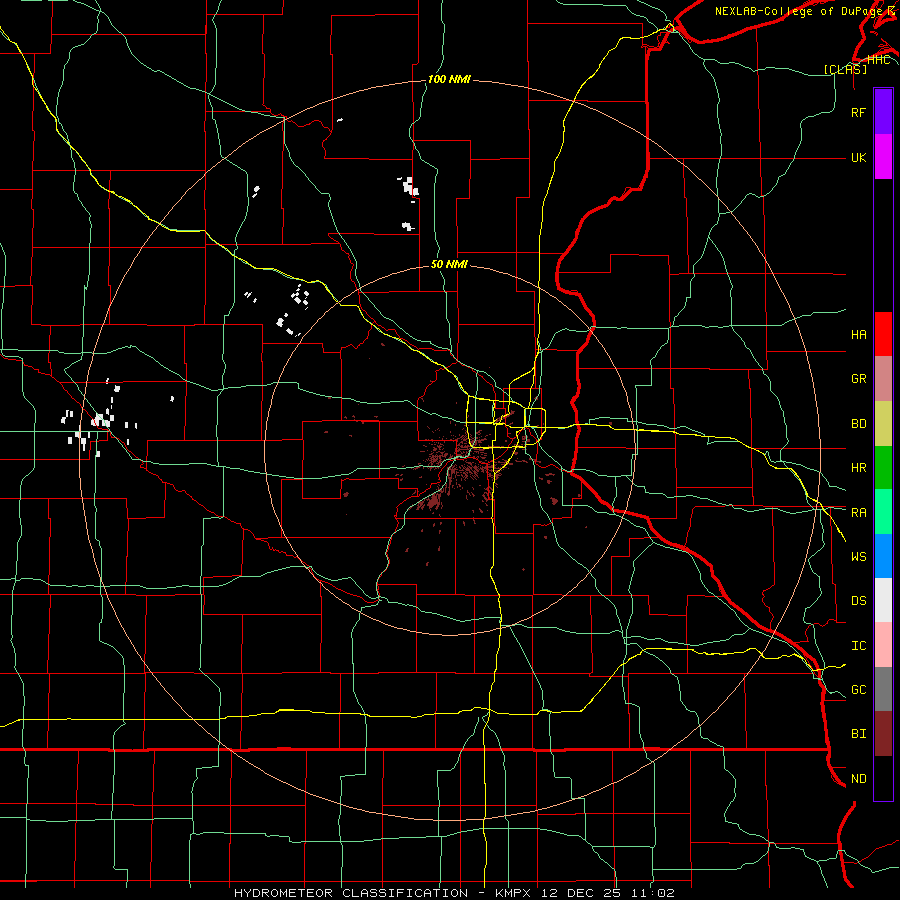The width and height of the screenshot is (900, 900).
Task: Click the IC legend label
Action: tap(858, 646)
